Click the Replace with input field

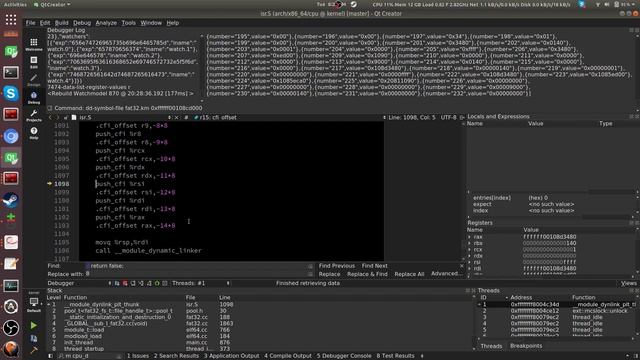pos(199,274)
